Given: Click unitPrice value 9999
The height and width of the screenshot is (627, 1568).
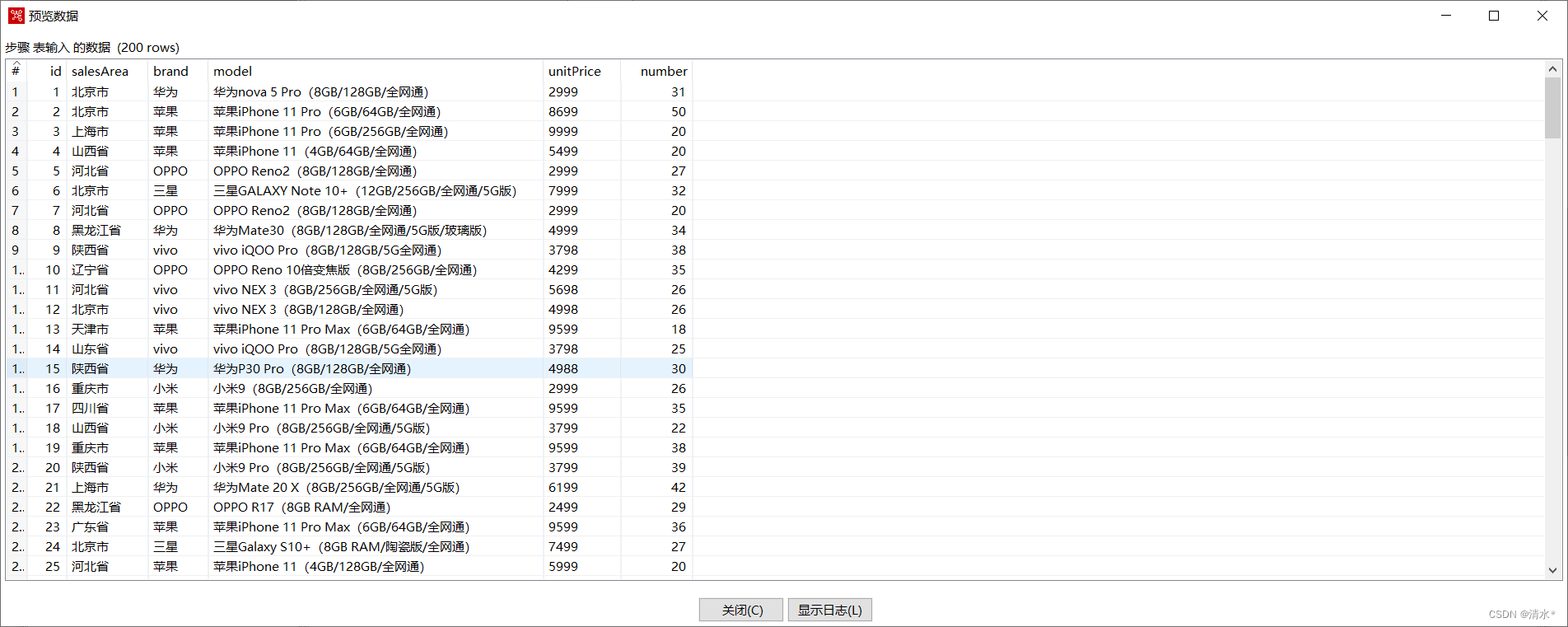Looking at the screenshot, I should coord(563,131).
